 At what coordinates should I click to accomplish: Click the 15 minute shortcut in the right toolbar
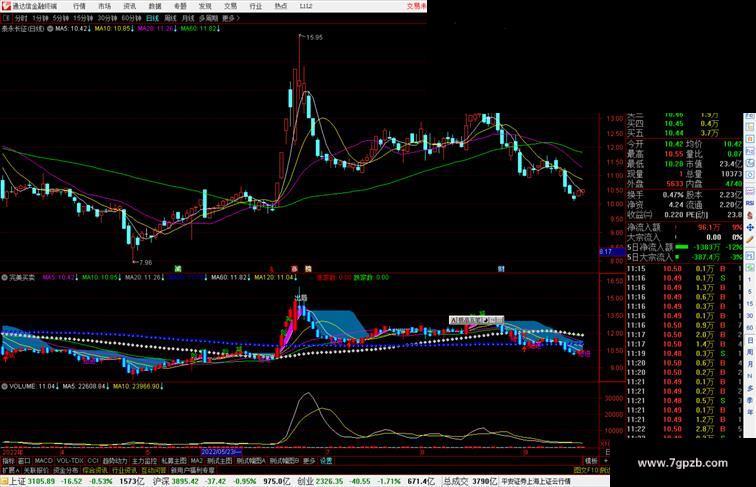pos(750,304)
